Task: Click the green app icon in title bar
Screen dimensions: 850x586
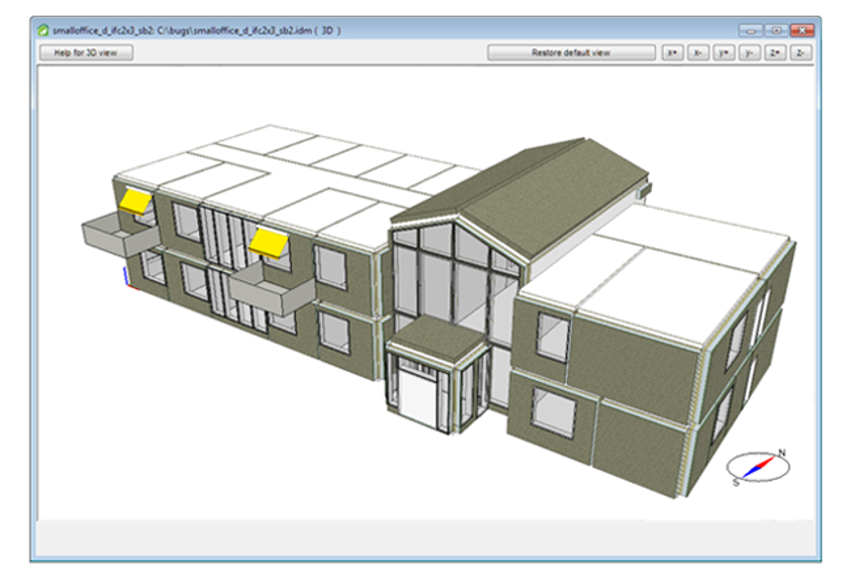Action: click(x=43, y=30)
